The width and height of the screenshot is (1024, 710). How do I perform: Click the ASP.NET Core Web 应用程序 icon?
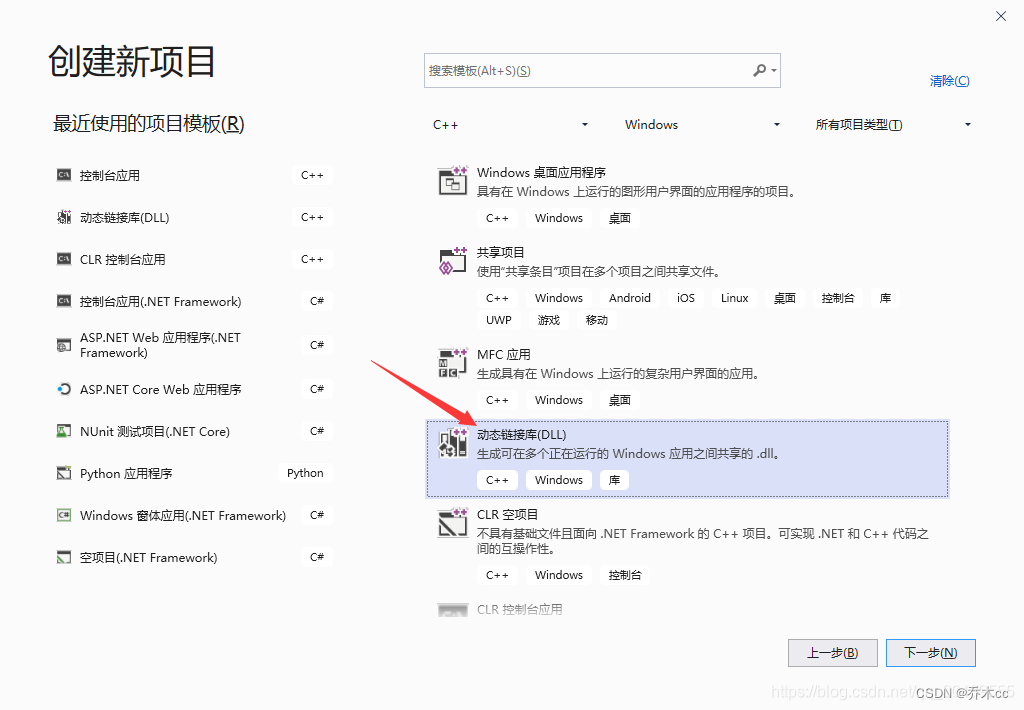tap(63, 389)
